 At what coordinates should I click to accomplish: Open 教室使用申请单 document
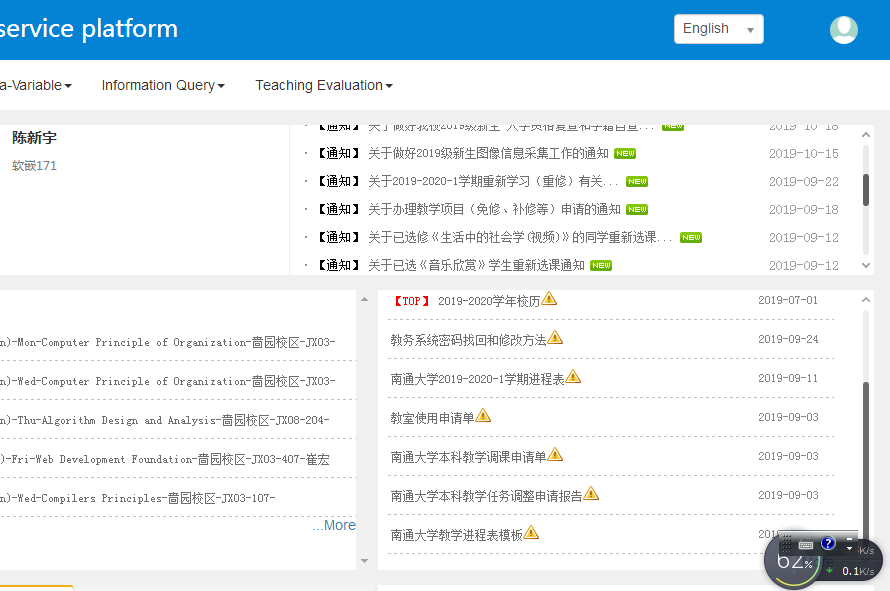[433, 418]
